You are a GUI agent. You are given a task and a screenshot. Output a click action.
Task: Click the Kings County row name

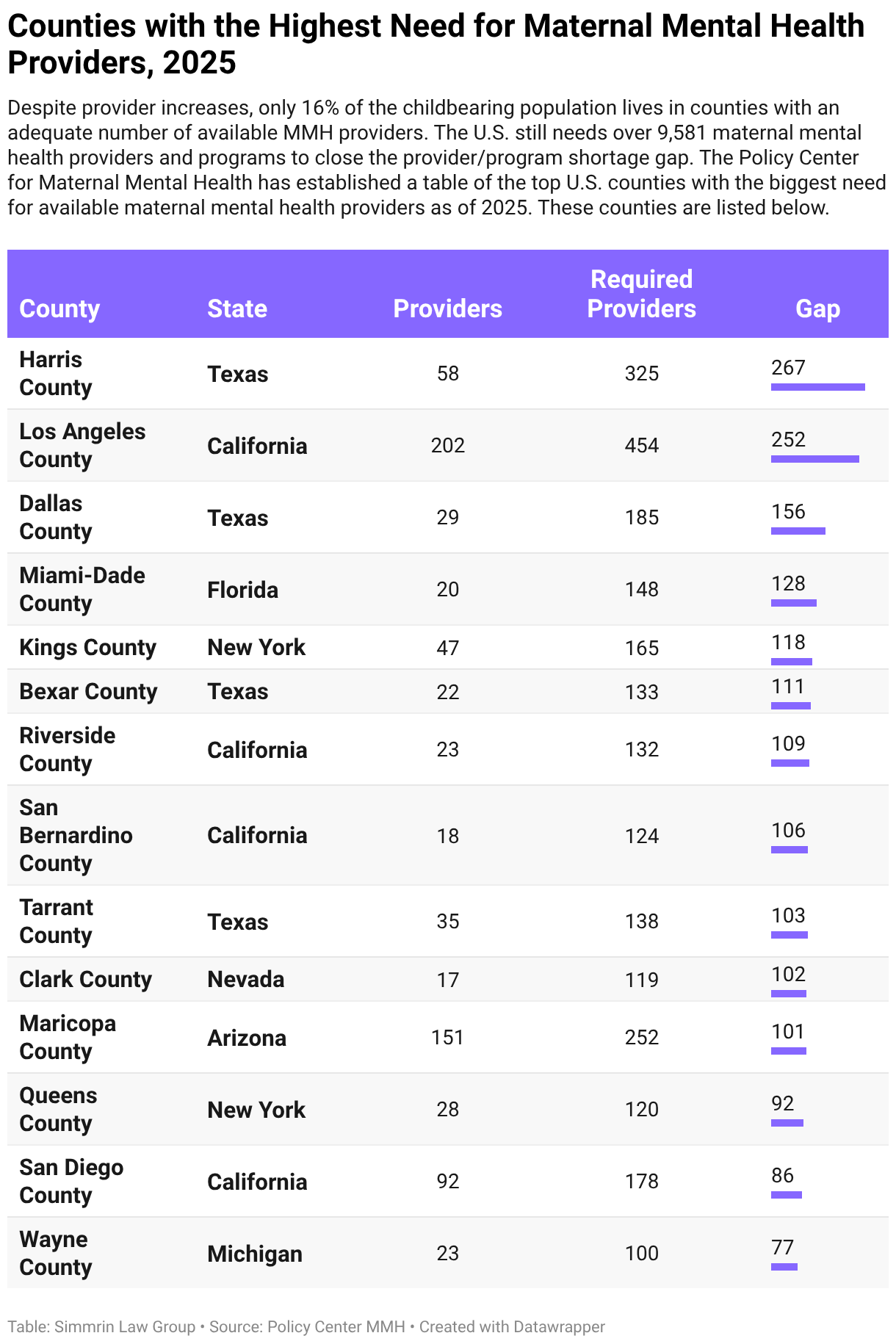pyautogui.click(x=88, y=647)
